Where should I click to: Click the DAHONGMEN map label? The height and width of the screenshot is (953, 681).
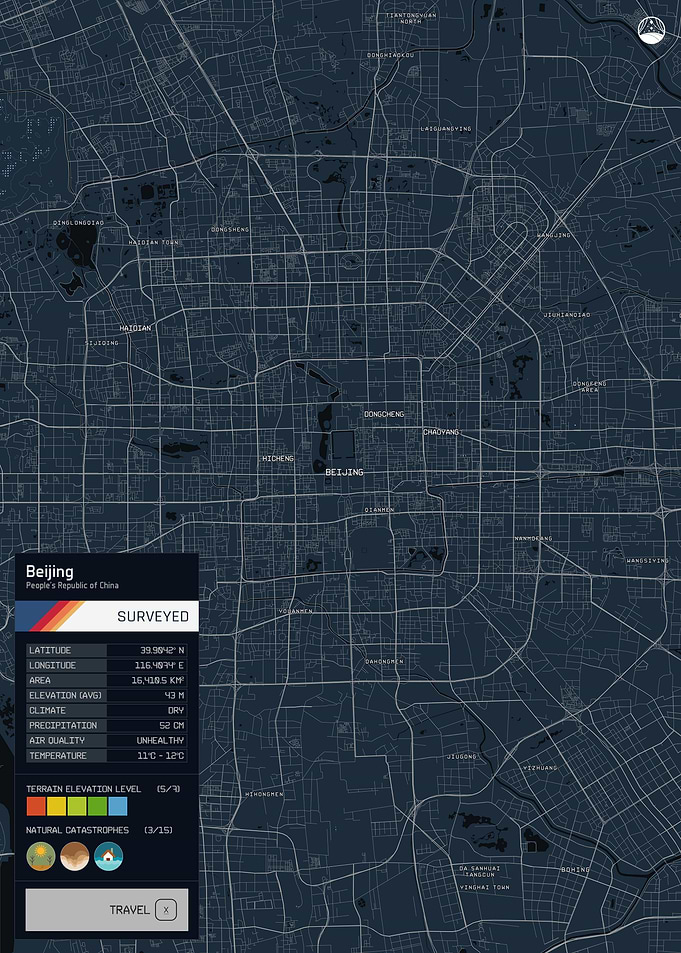384,661
